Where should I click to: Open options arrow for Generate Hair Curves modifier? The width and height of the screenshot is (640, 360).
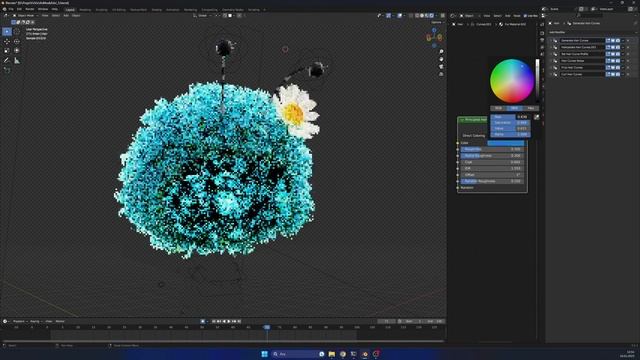623,40
